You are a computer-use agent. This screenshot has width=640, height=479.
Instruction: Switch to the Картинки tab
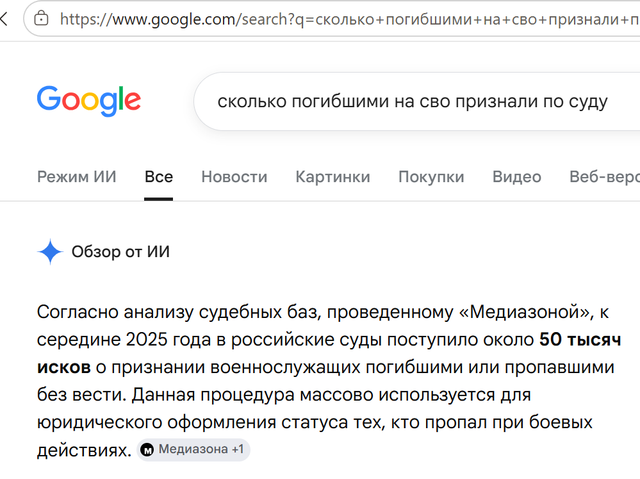333,177
